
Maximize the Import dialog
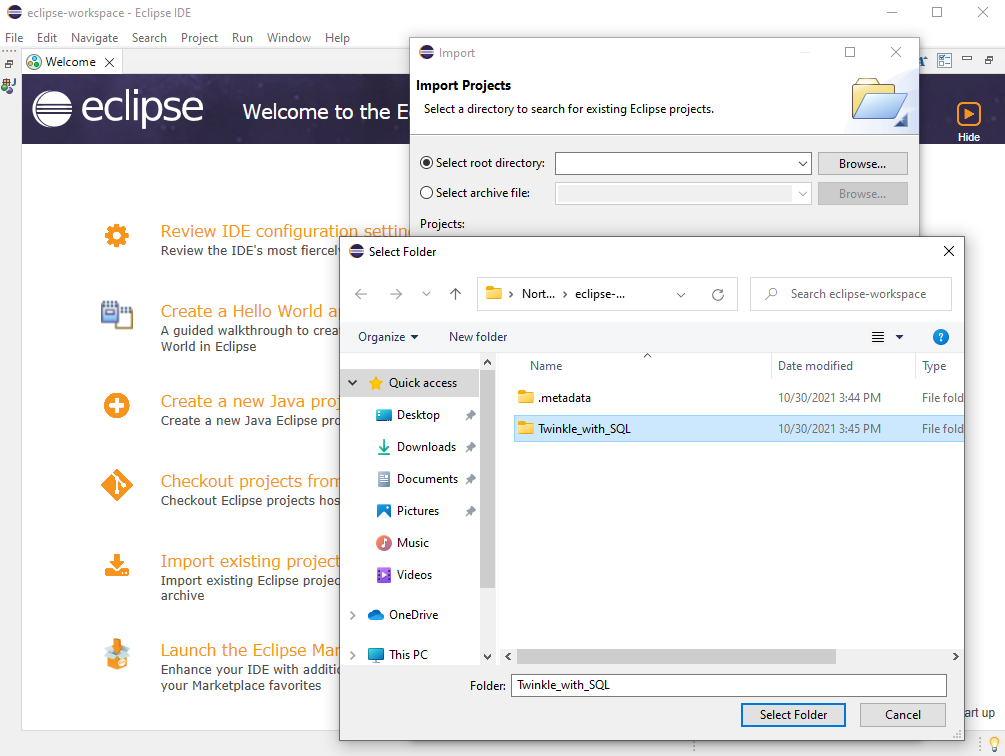click(x=850, y=52)
